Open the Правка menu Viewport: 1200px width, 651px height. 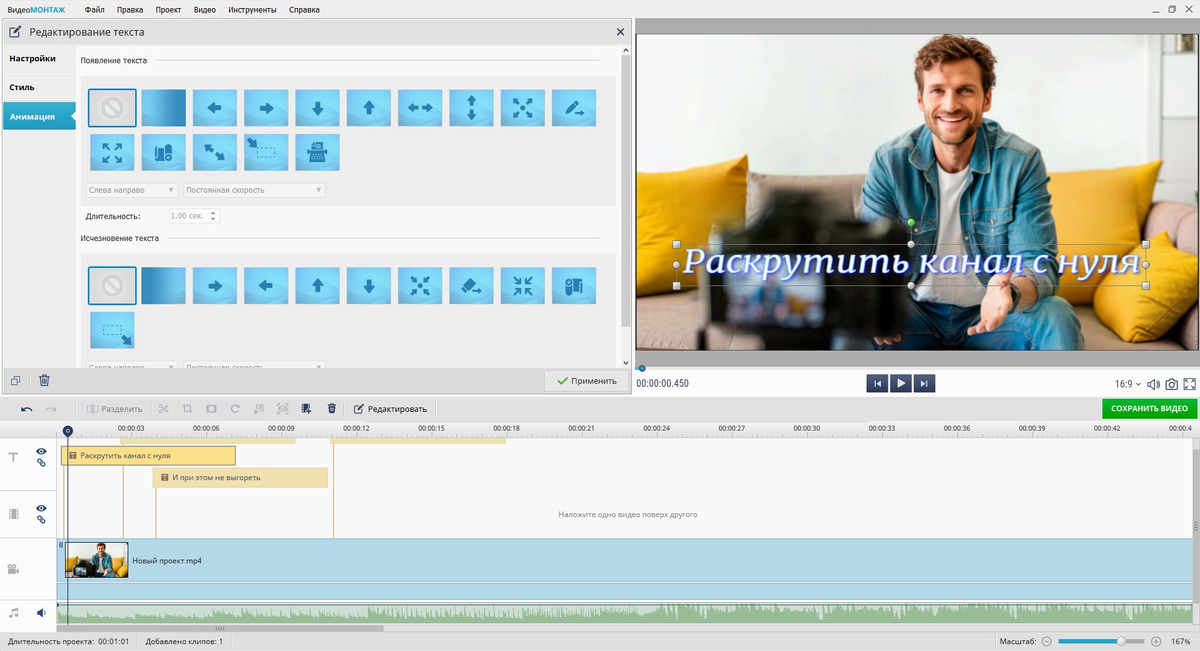pyautogui.click(x=130, y=9)
